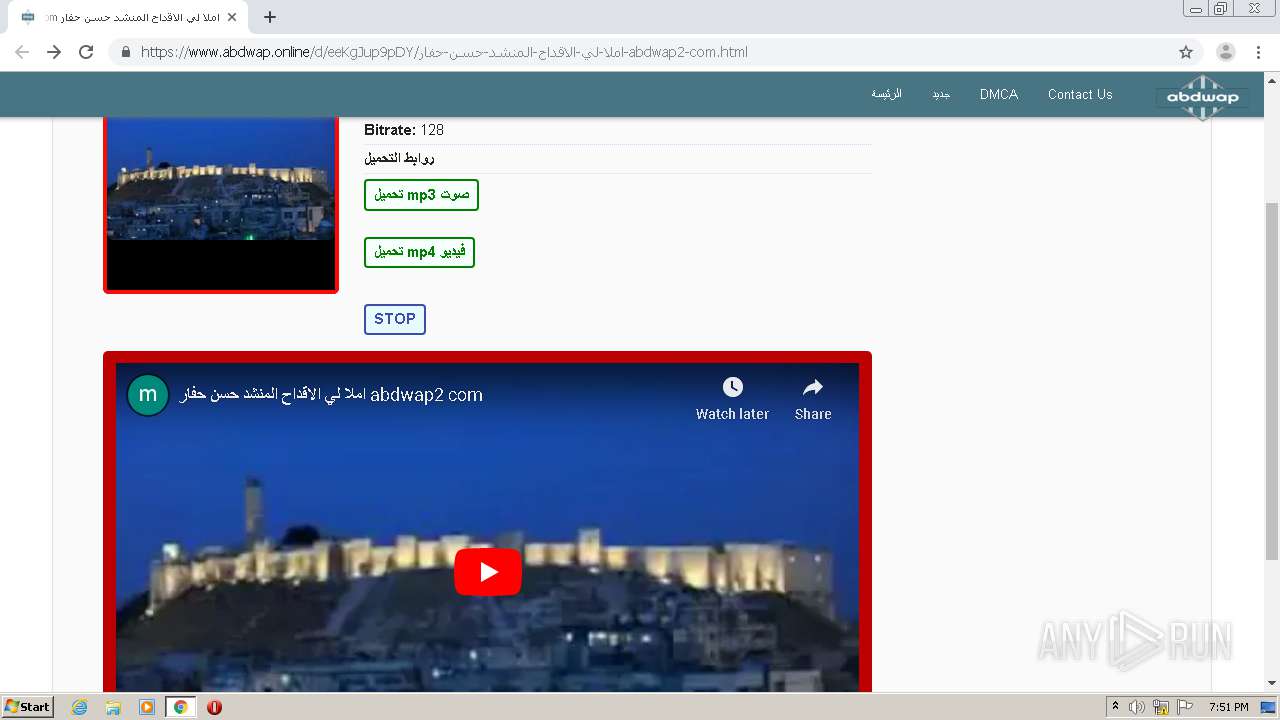Click the Bitrate: 128 text
1280x720 pixels.
(x=404, y=130)
